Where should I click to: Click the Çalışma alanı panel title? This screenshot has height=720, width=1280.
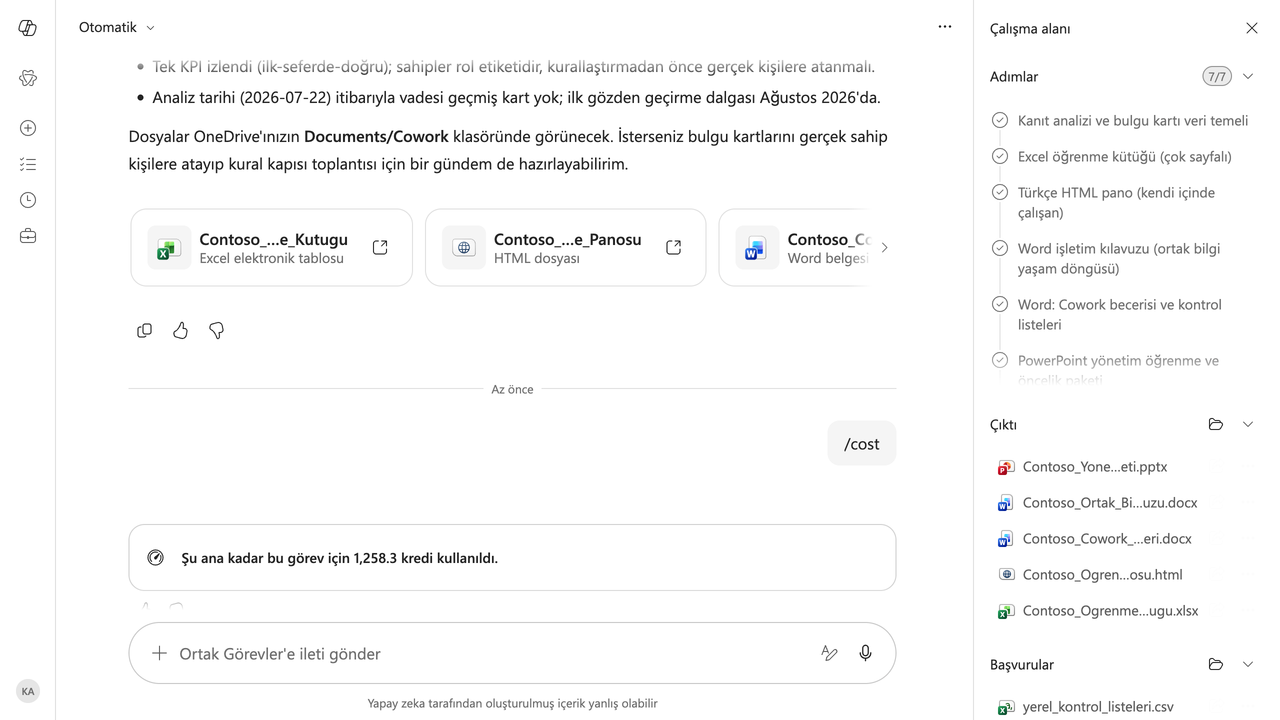point(1030,29)
